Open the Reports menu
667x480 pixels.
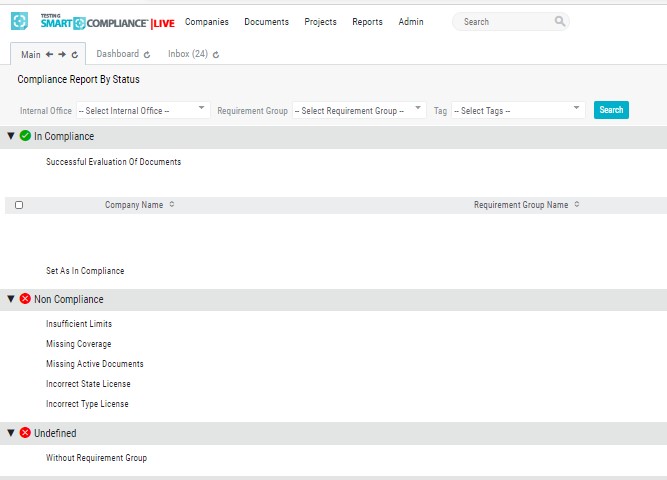point(367,22)
